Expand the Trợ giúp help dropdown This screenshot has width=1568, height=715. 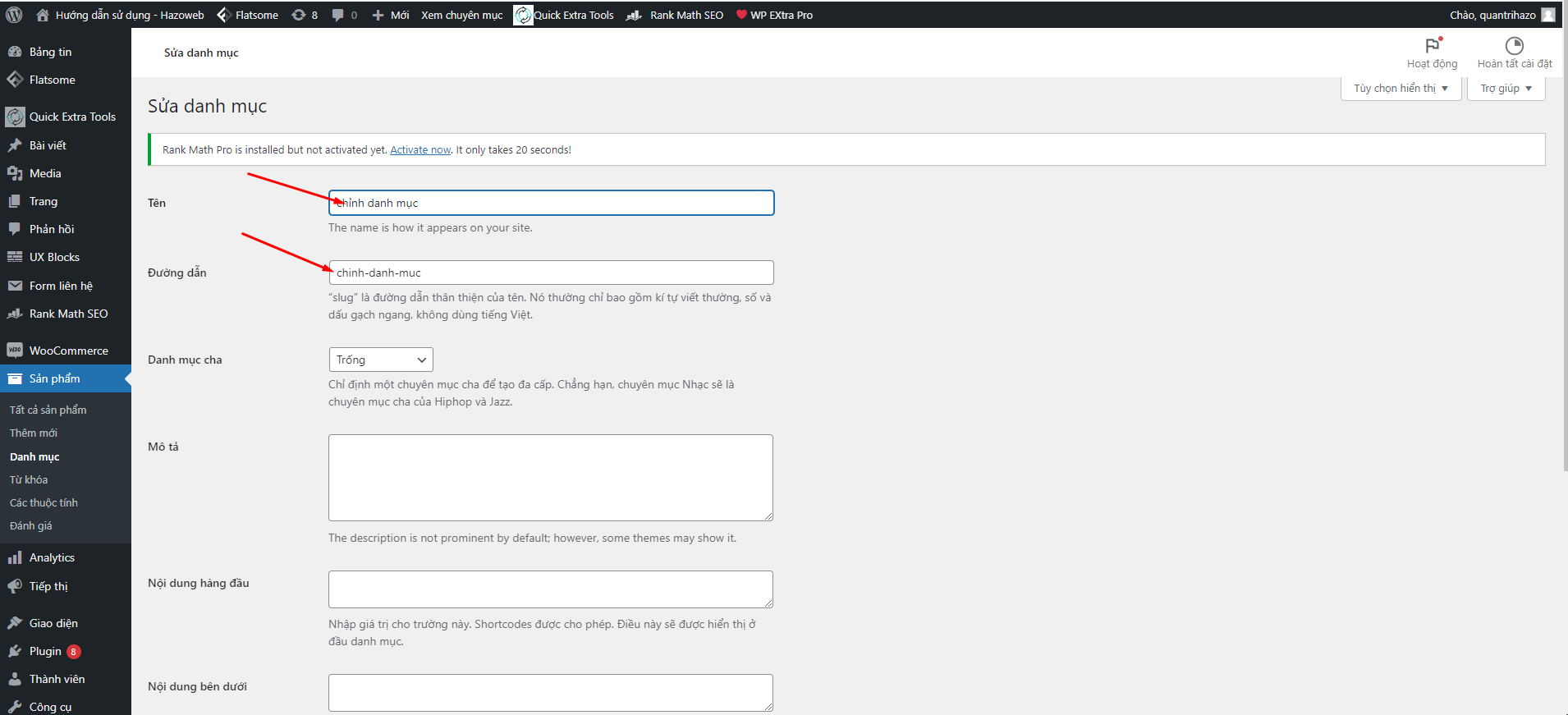pos(1506,89)
